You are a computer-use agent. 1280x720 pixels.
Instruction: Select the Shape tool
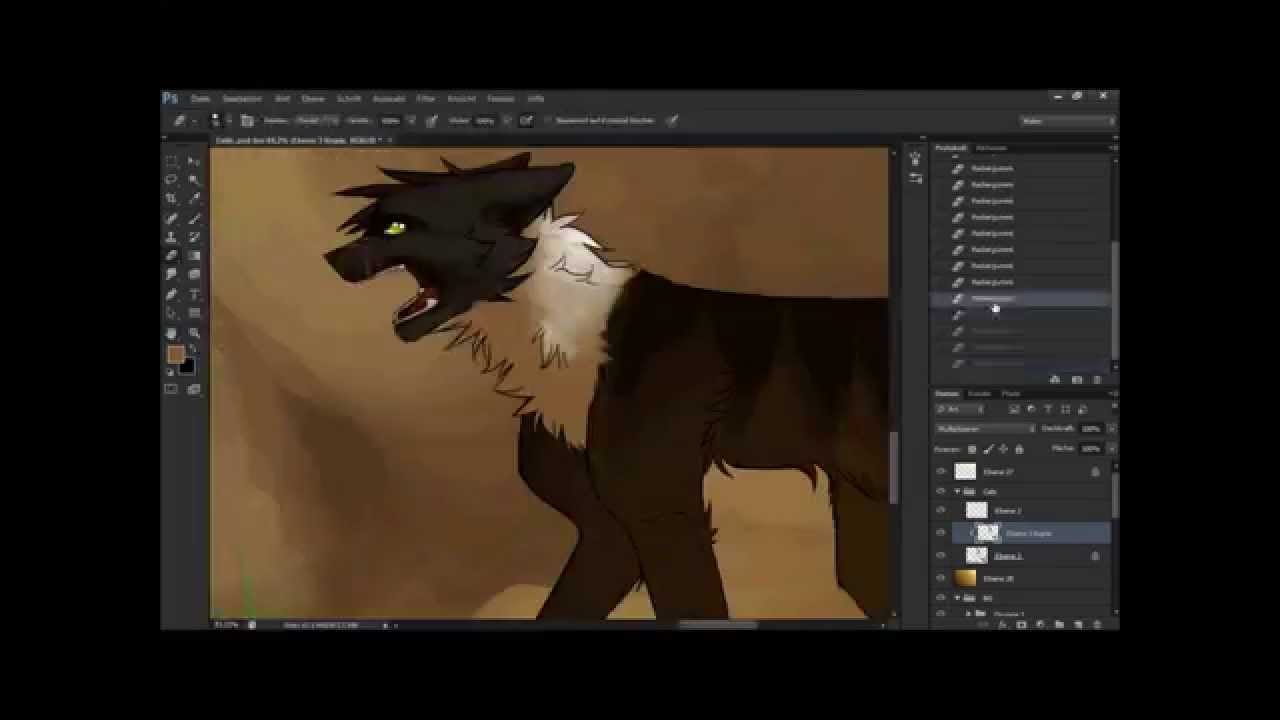(194, 313)
